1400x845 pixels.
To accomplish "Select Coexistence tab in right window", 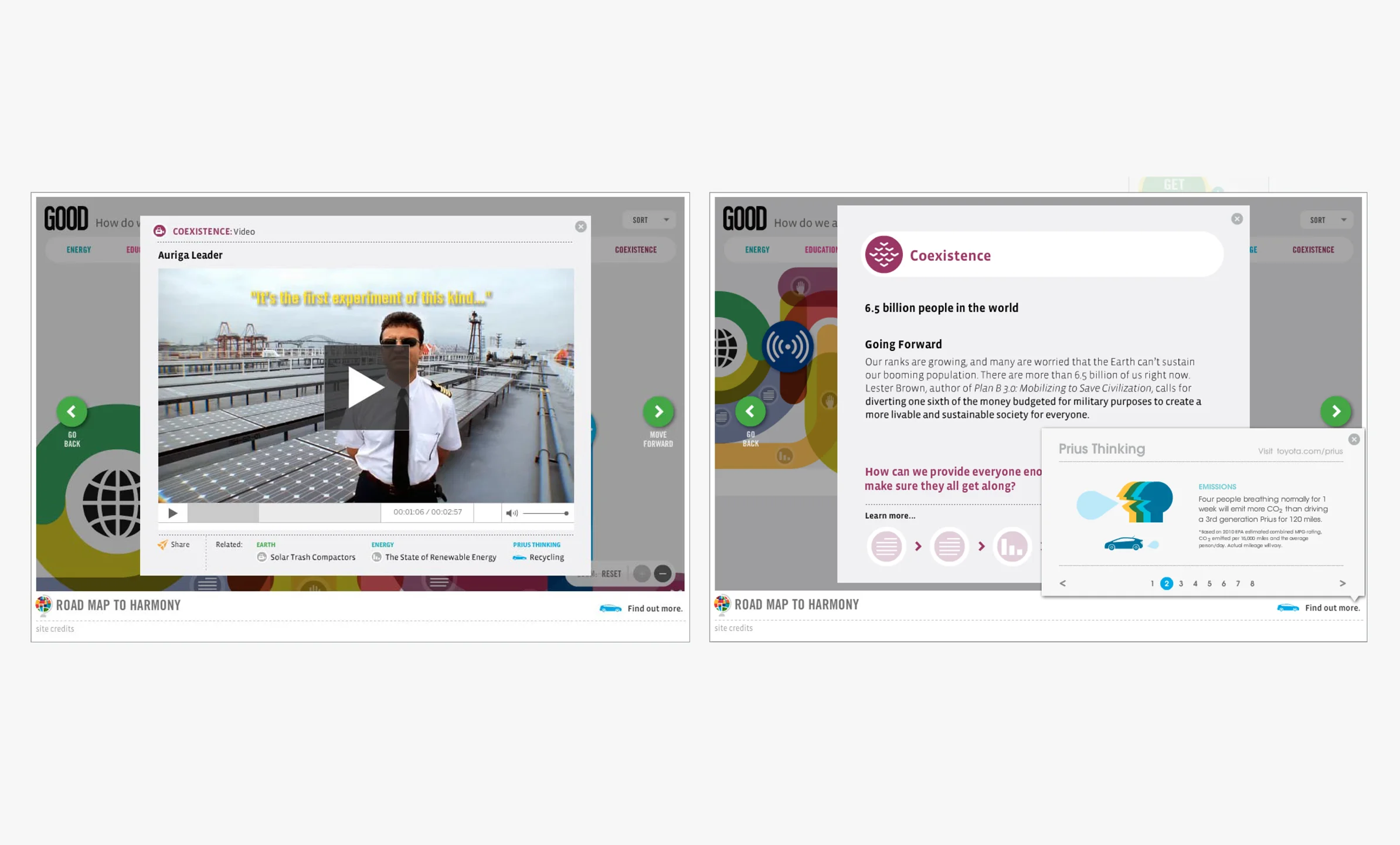I will pos(1313,250).
